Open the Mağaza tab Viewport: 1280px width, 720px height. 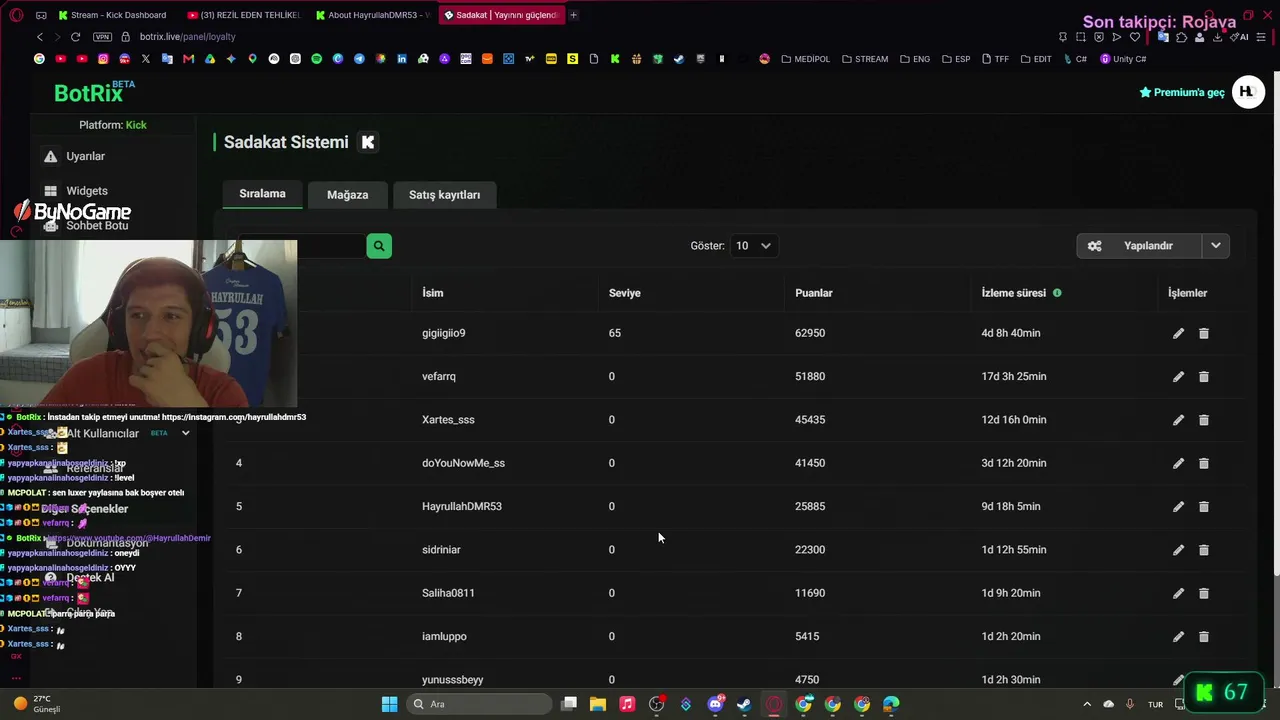click(347, 195)
